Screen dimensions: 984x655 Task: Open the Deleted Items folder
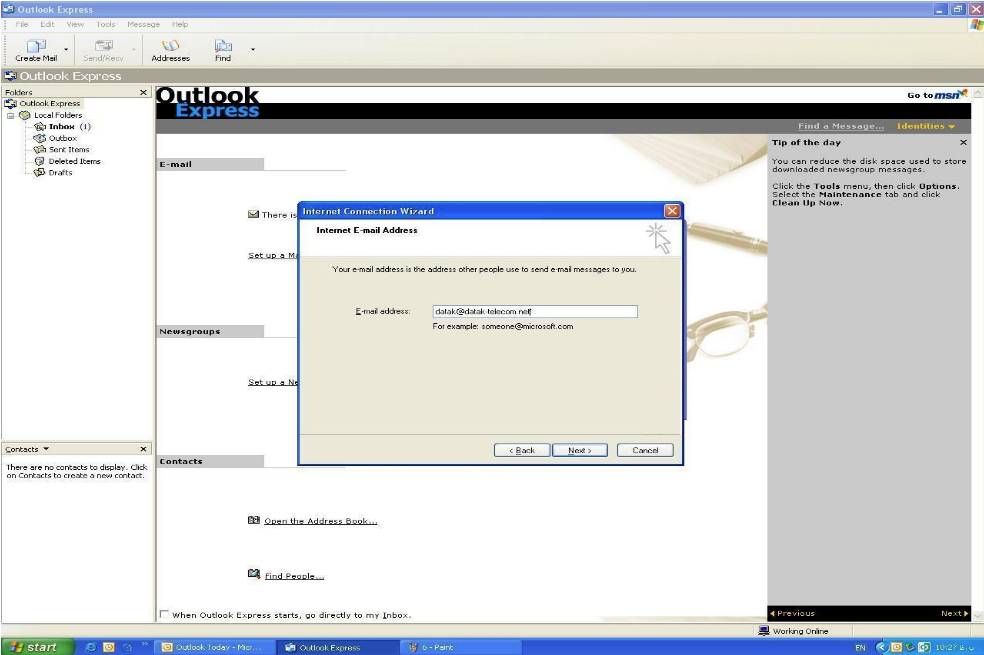[x=67, y=161]
